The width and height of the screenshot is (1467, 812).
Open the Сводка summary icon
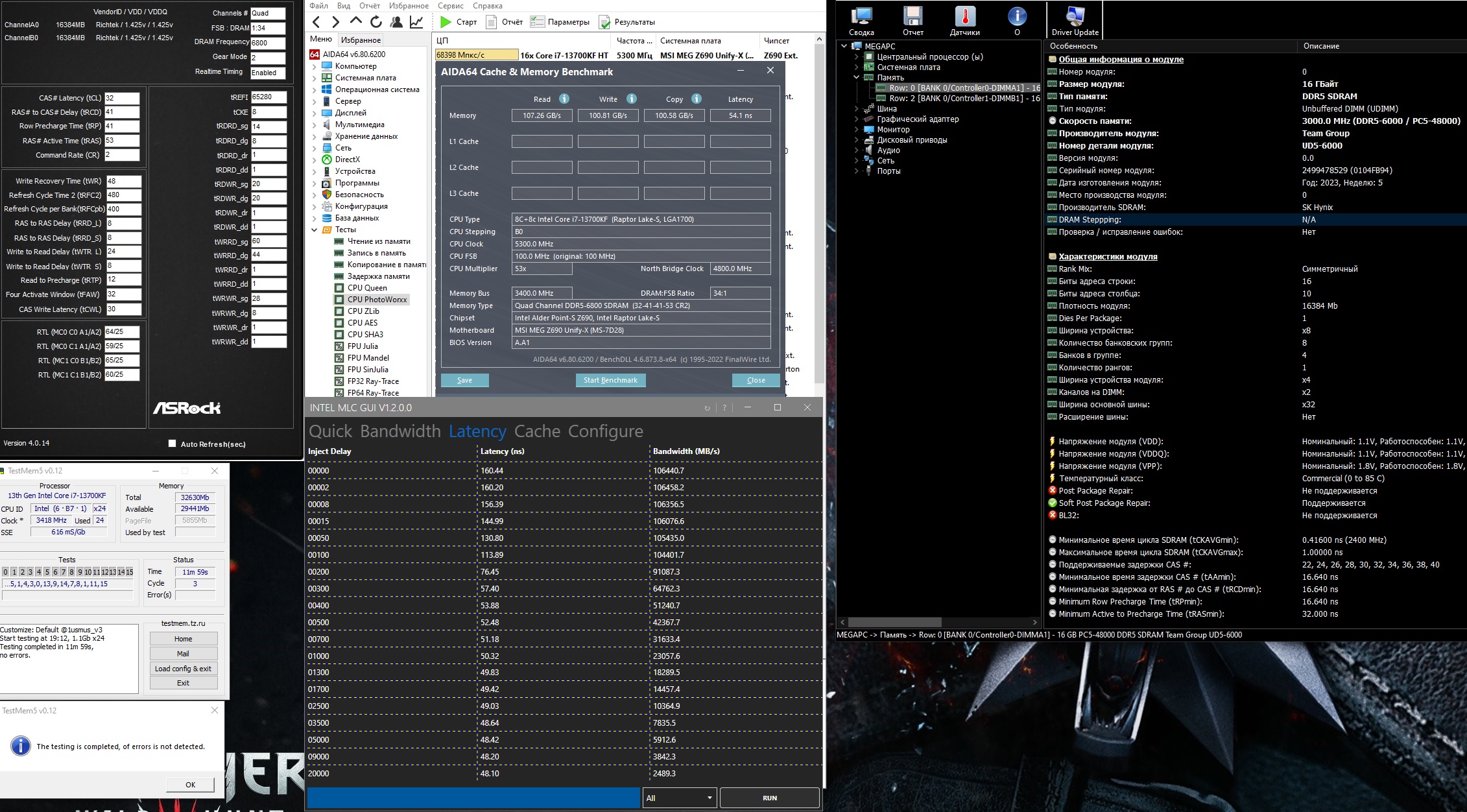point(861,17)
